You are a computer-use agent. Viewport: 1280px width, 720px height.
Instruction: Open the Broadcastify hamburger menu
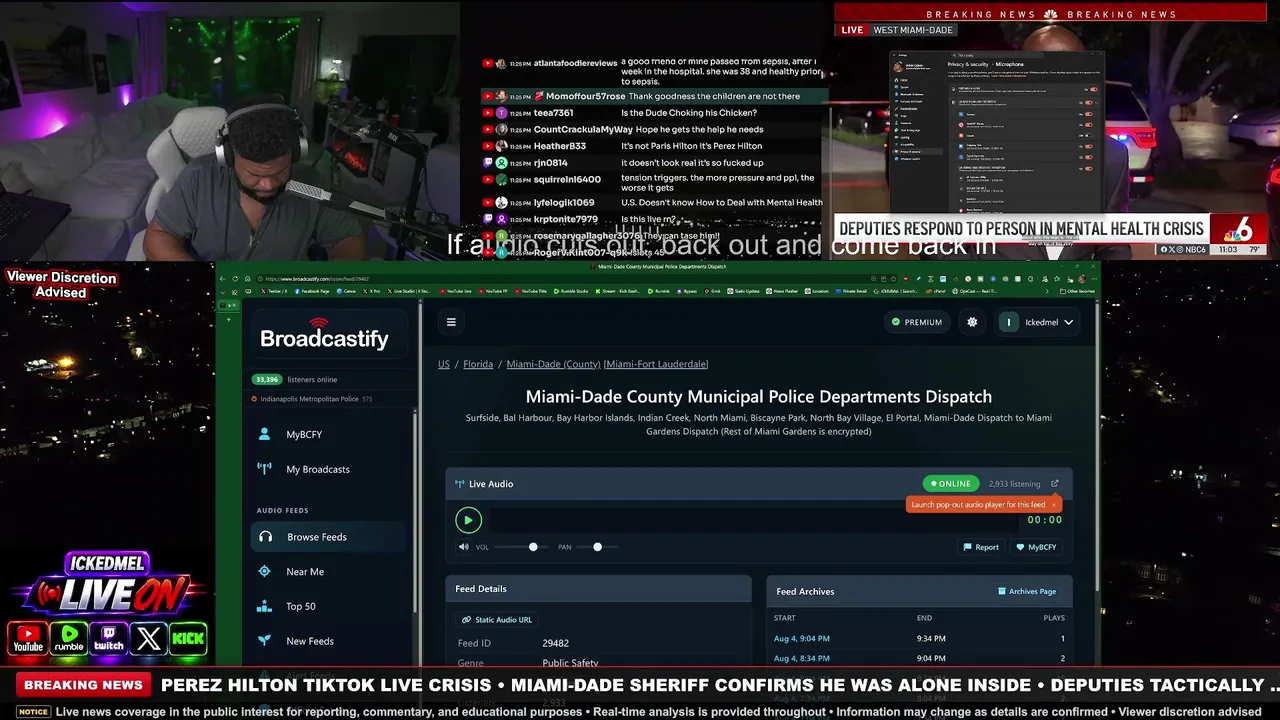tap(451, 322)
